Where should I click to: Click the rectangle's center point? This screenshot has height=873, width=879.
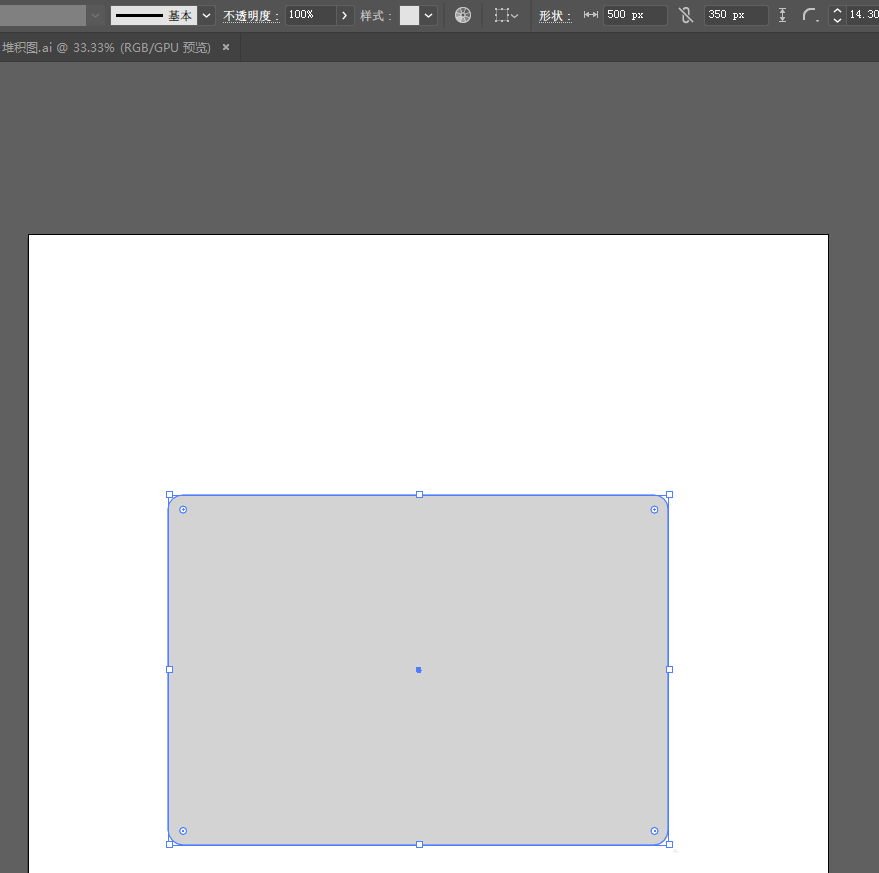point(419,669)
